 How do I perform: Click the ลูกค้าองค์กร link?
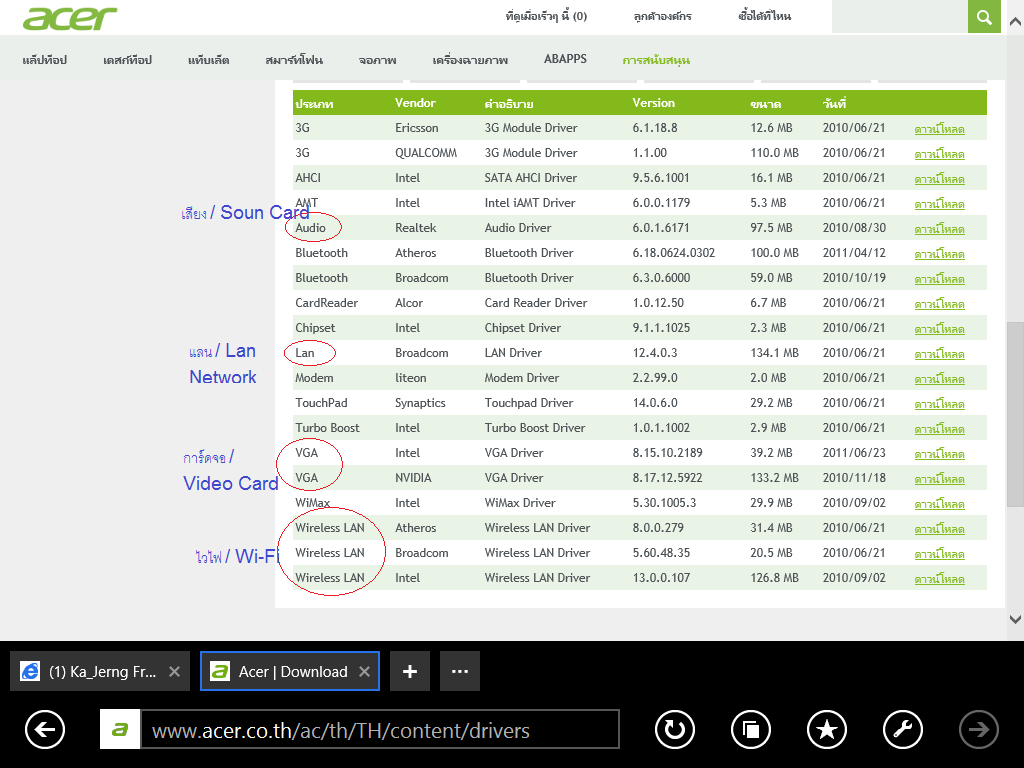[663, 16]
